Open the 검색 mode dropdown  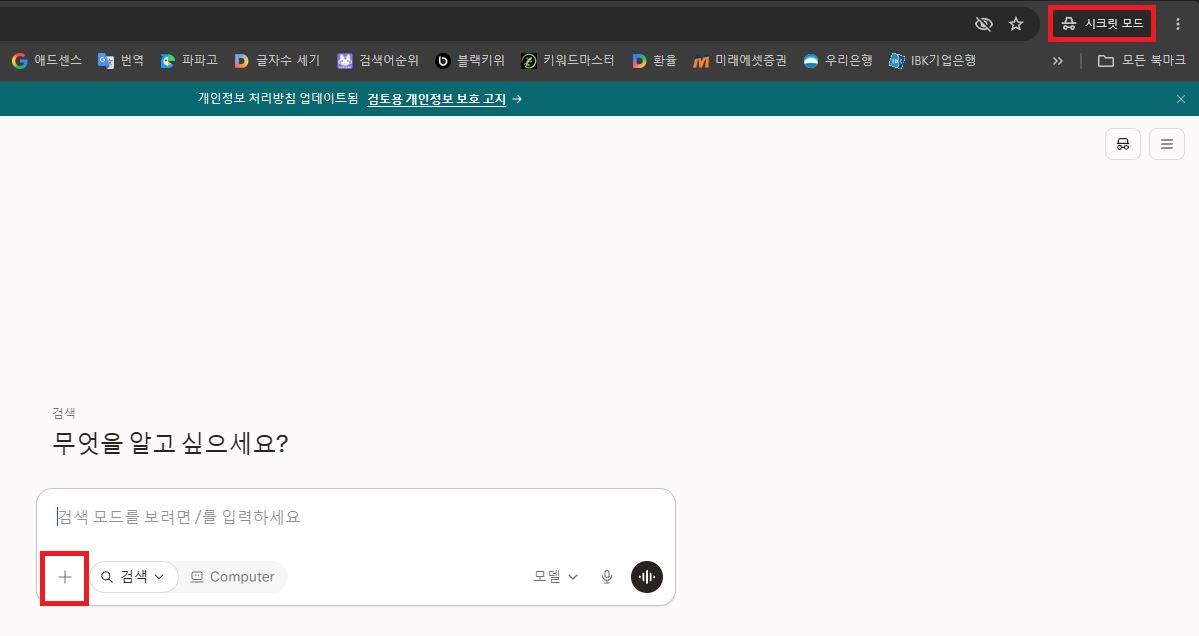point(134,577)
